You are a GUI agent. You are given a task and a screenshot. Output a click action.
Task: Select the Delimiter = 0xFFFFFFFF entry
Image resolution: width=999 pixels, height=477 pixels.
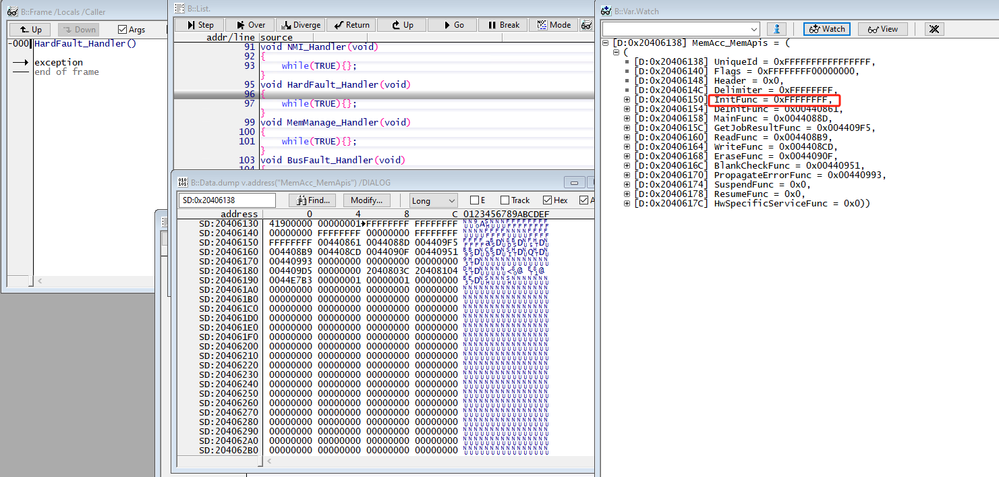click(x=735, y=90)
